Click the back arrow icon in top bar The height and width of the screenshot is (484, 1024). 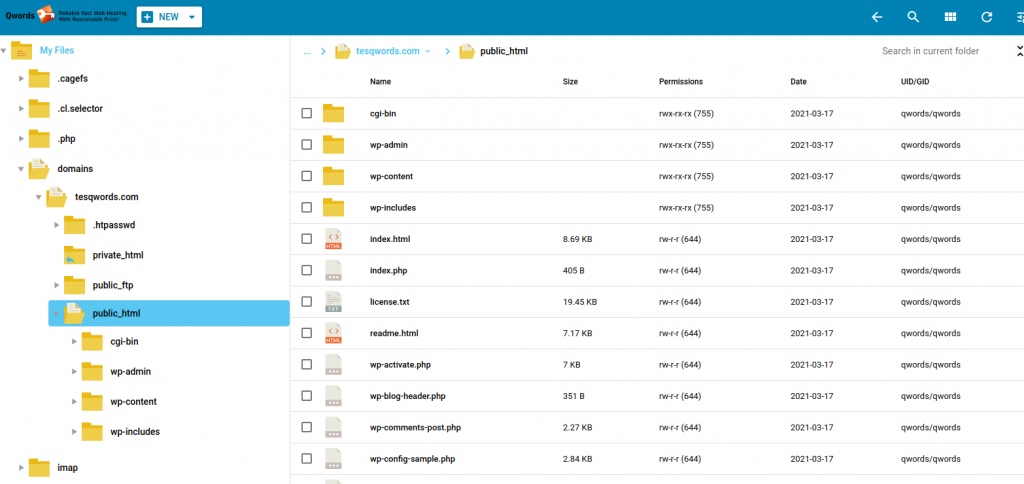point(877,17)
